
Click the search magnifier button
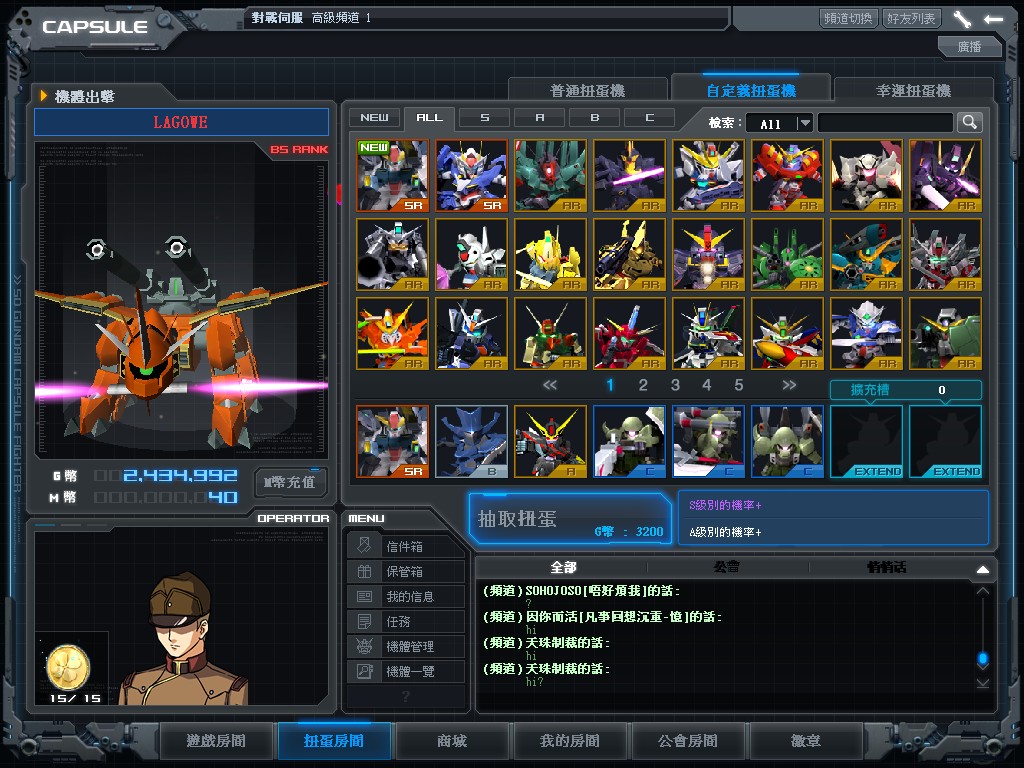click(x=969, y=122)
